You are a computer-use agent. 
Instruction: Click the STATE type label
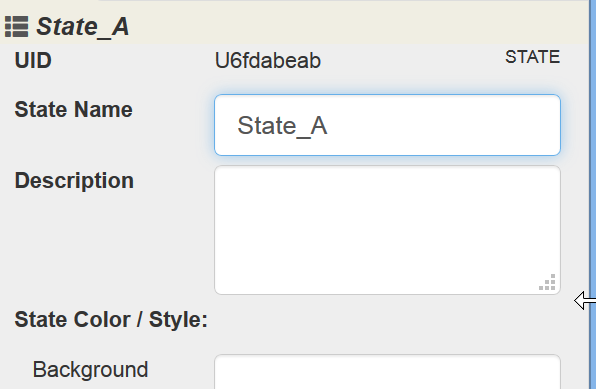point(532,57)
